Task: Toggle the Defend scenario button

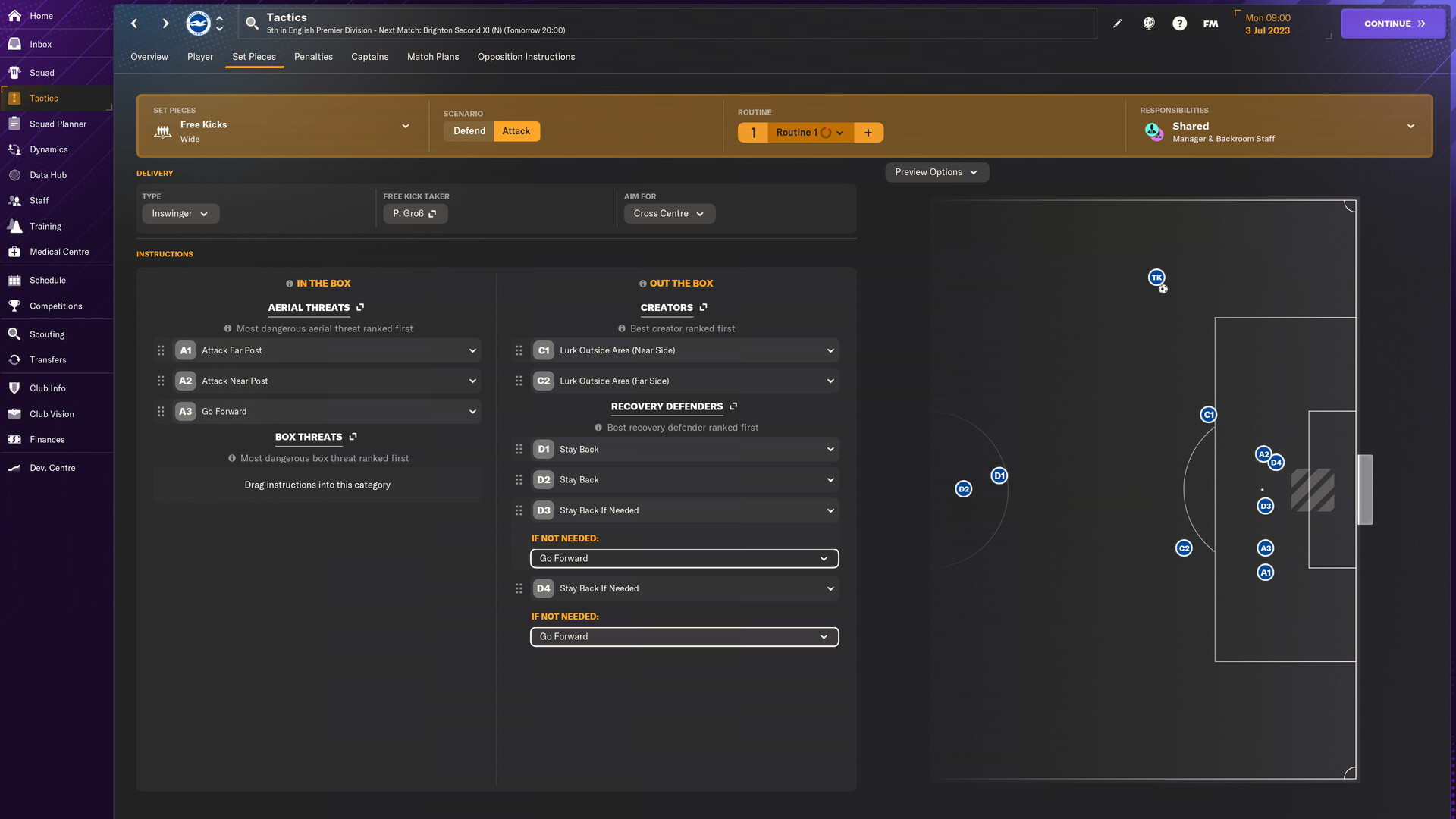Action: tap(469, 131)
